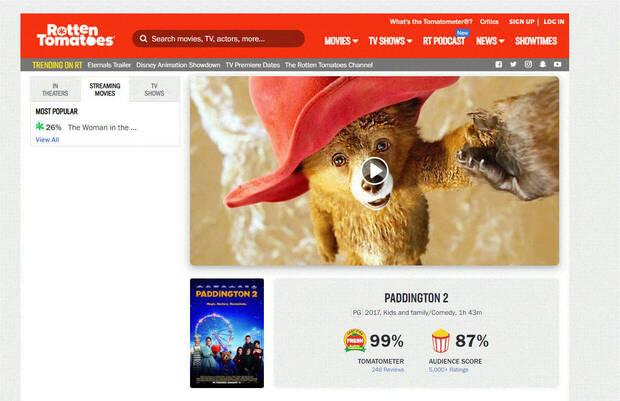Open The Rotten Tomatoes Channel link

tap(329, 65)
